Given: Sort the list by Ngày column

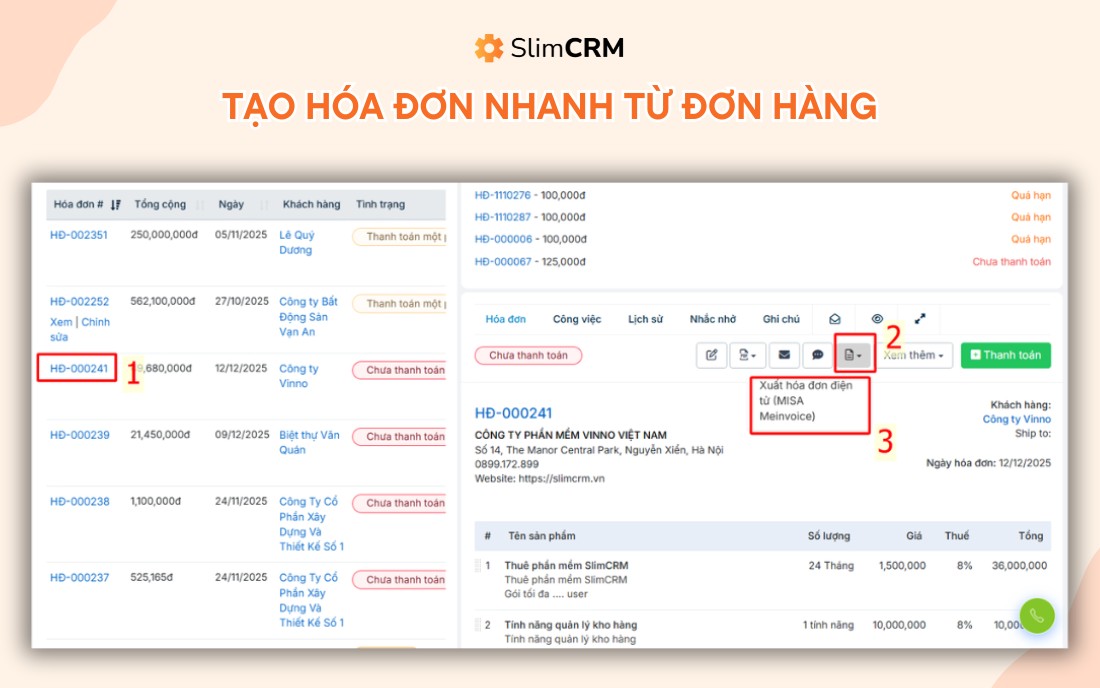Looking at the screenshot, I should click(242, 204).
